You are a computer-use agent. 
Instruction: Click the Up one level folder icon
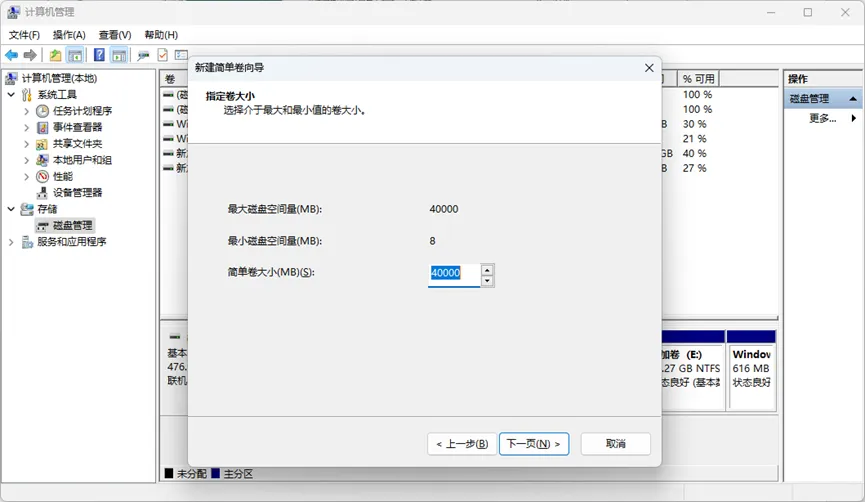[55, 55]
